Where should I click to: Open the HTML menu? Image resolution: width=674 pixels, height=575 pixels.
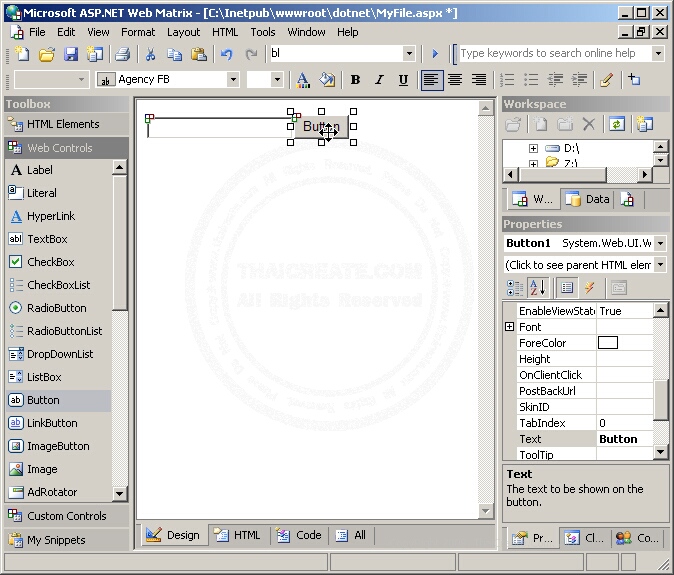pos(225,32)
